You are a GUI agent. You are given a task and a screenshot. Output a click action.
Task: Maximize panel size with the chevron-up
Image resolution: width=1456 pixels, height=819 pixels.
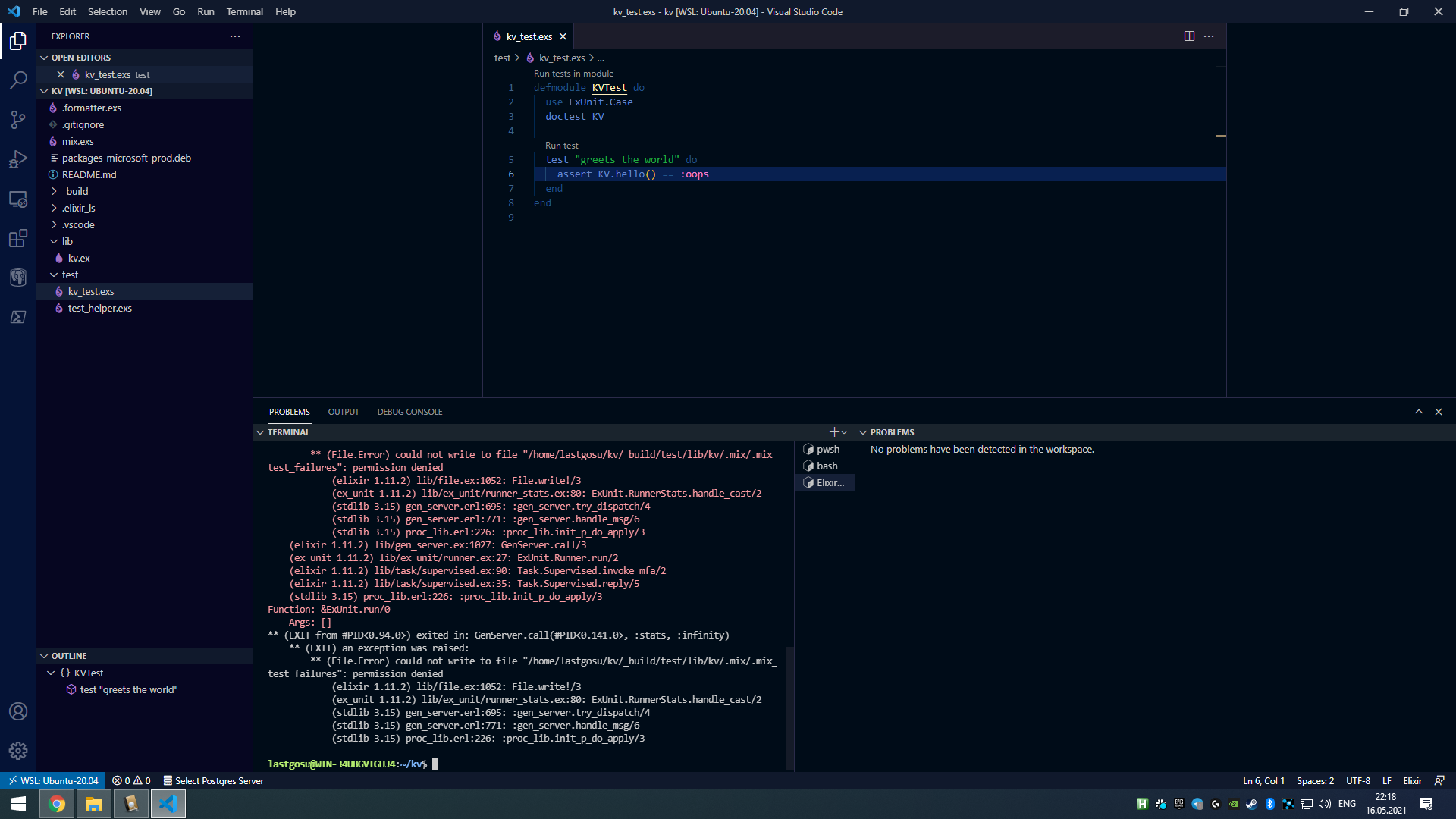pos(1419,412)
